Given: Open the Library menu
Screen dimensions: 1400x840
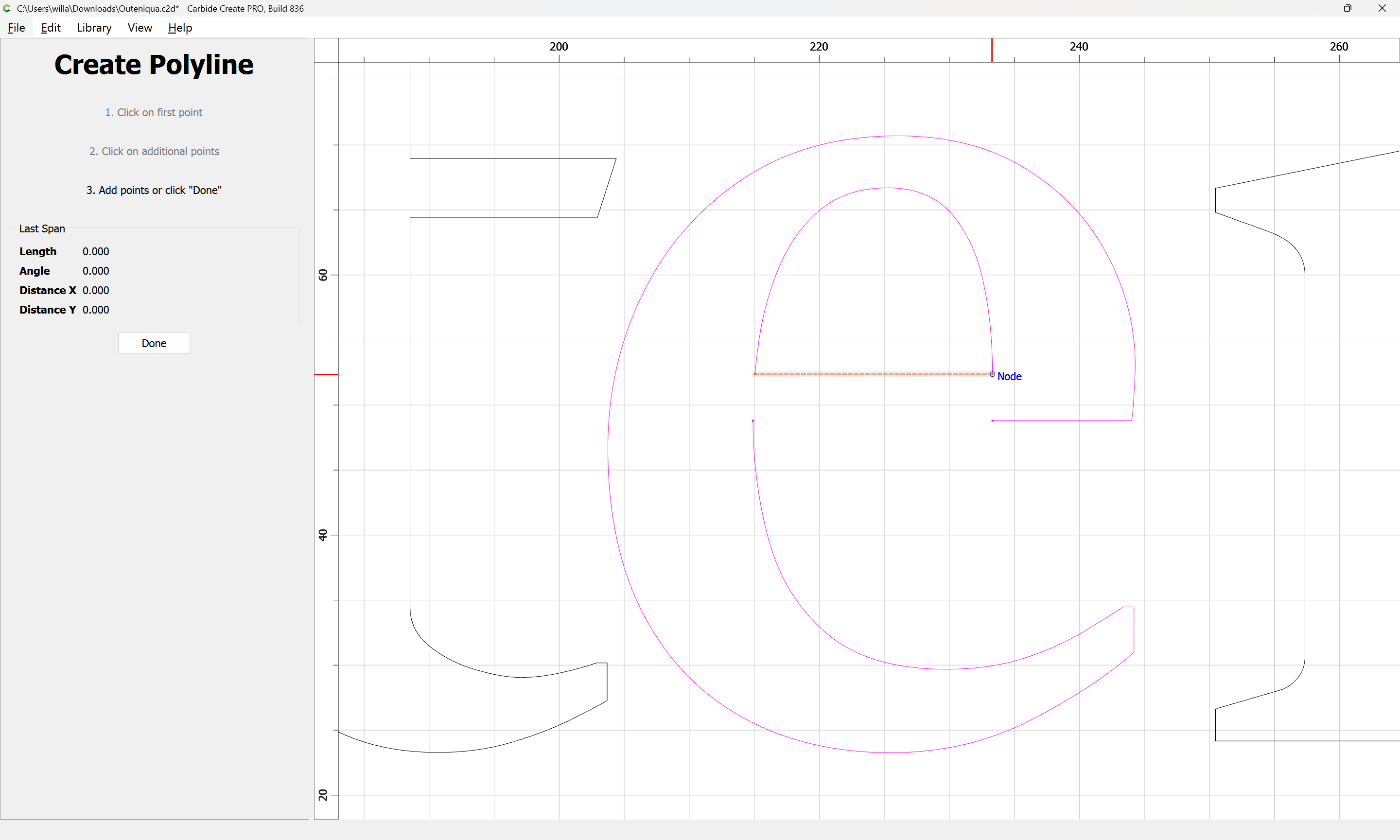Looking at the screenshot, I should [x=94, y=28].
